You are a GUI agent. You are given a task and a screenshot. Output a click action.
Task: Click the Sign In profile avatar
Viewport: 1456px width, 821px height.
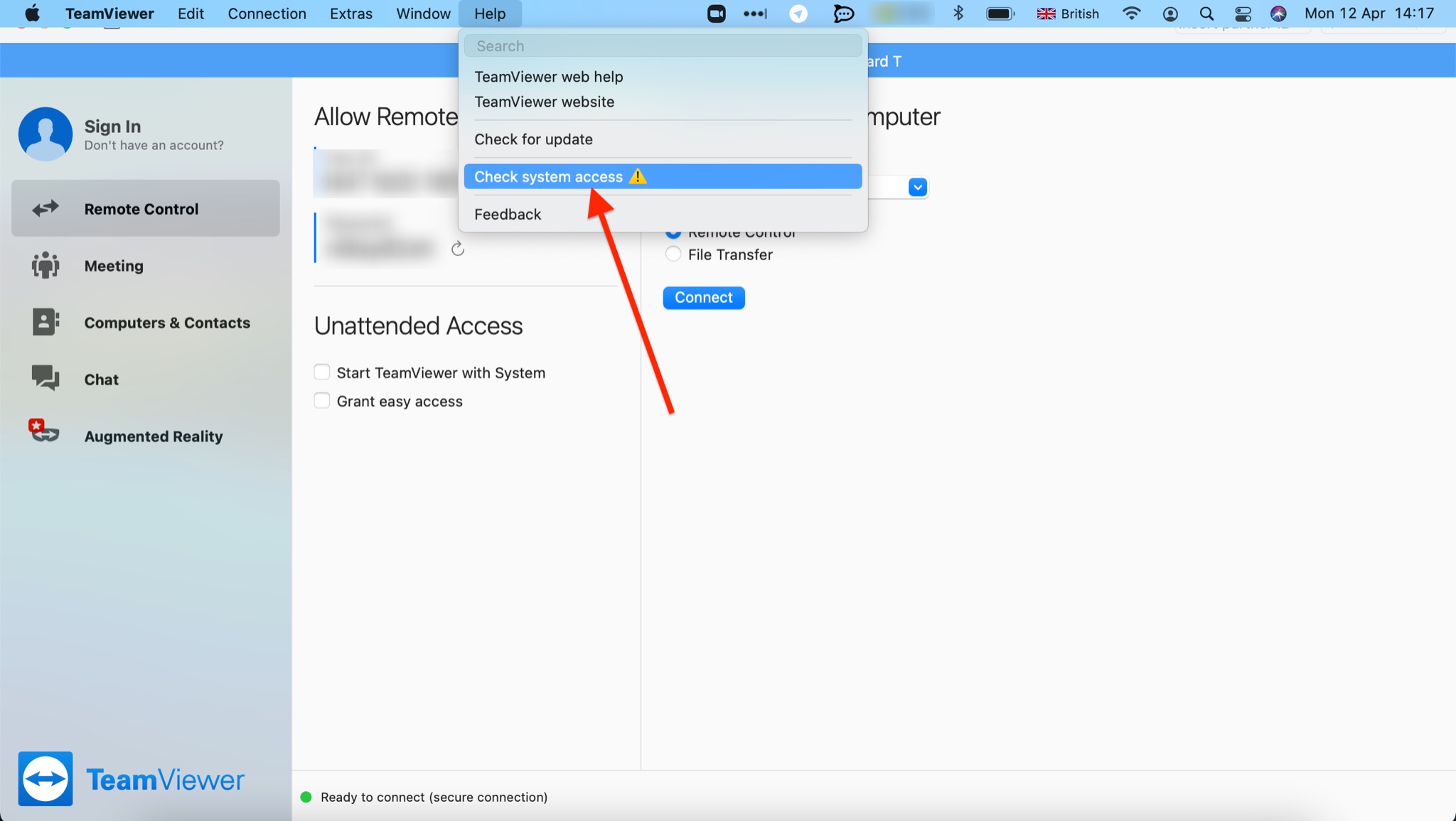[45, 134]
